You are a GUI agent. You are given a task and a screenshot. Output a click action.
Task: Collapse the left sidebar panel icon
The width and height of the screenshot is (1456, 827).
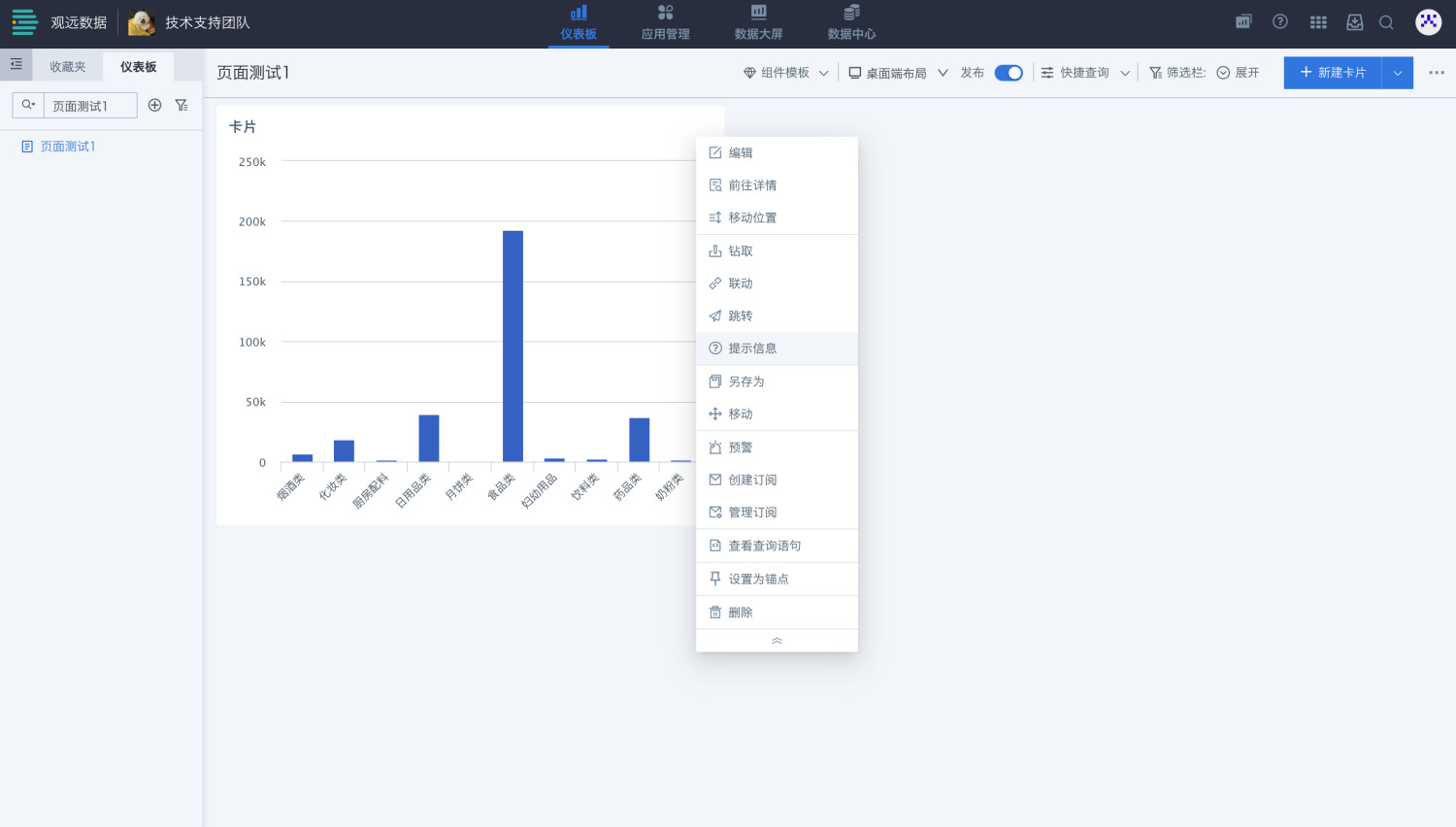(16, 64)
